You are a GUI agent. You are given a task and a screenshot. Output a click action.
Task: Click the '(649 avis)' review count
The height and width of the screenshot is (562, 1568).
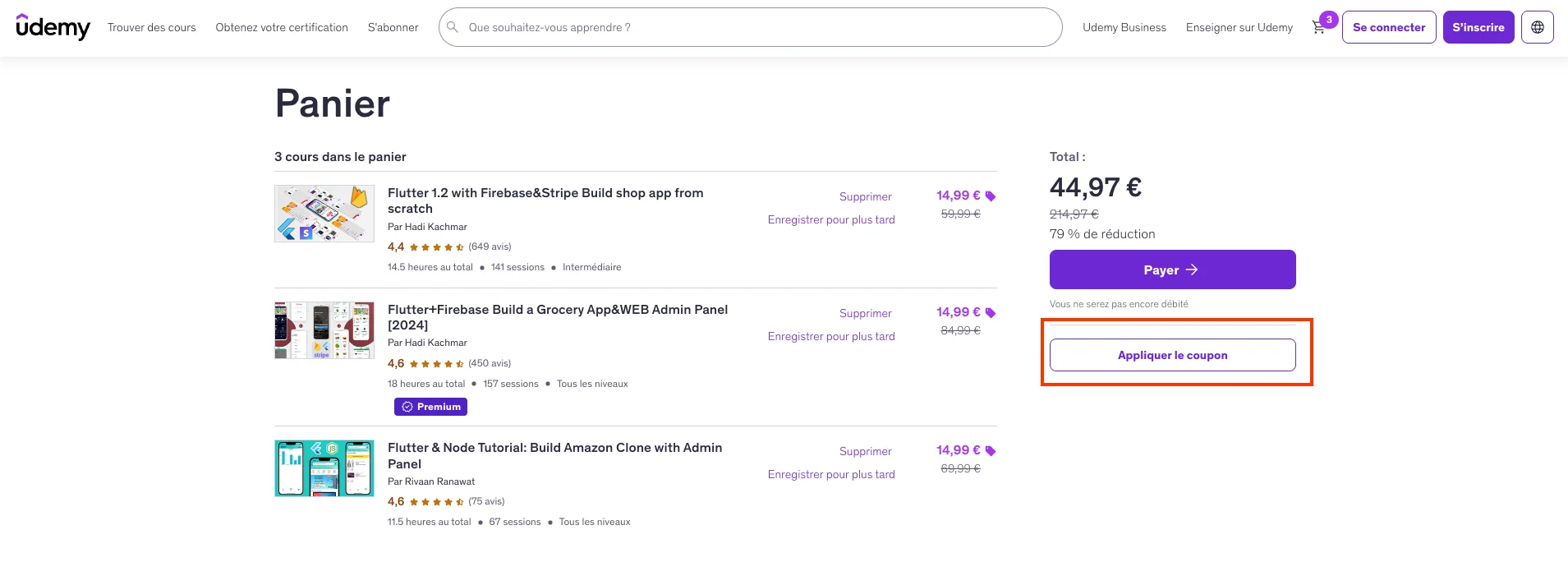coord(490,246)
